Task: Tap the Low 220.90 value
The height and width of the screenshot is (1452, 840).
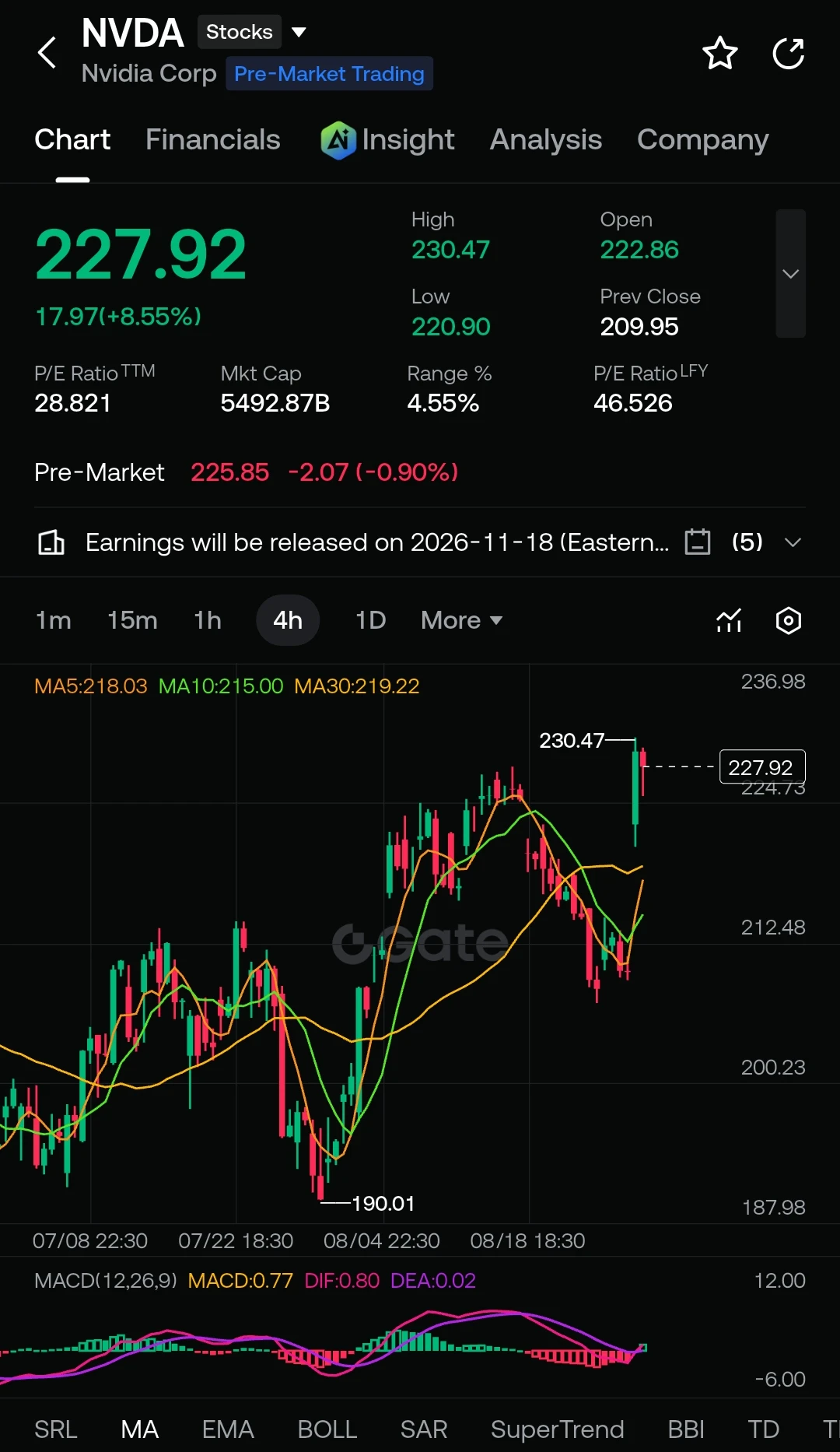Action: (x=450, y=327)
